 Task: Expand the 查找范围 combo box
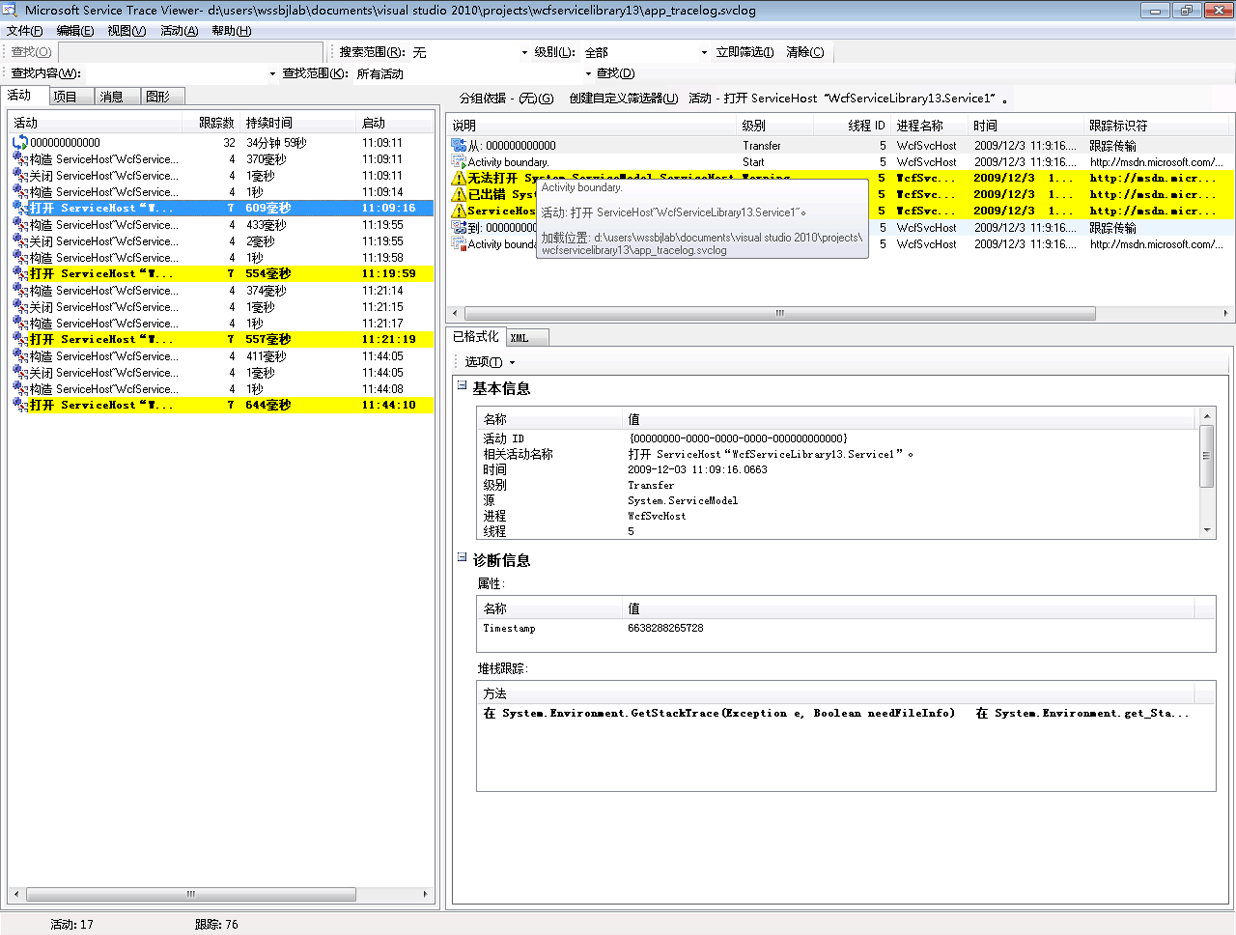[x=587, y=74]
